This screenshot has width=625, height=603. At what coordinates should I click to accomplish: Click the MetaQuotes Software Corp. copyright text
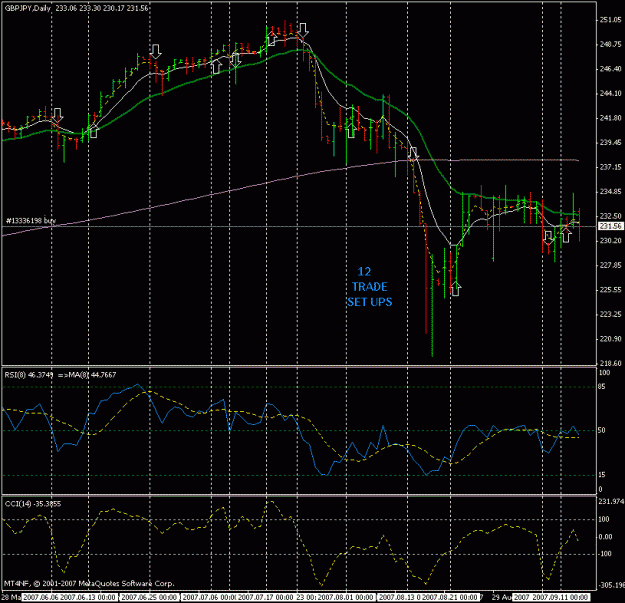pos(89,583)
